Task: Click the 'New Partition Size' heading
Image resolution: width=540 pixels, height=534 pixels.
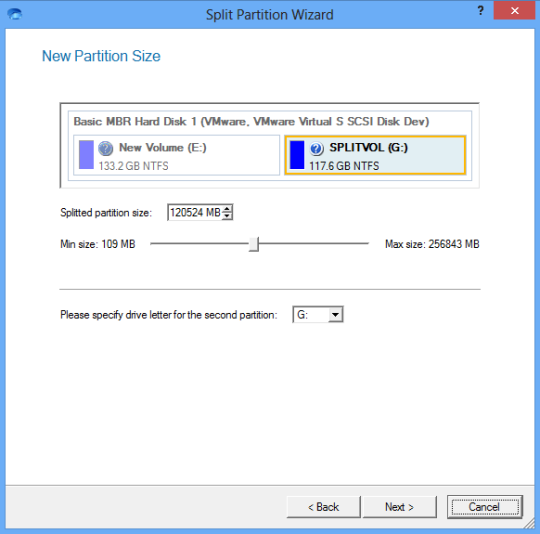Action: tap(101, 56)
